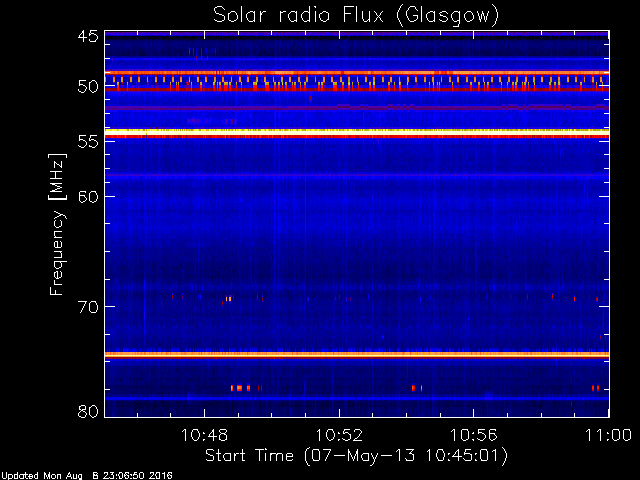The image size is (640, 480).
Task: Click the 'Start Time (07-May-13 10:45:01)' label
Action: [356, 456]
